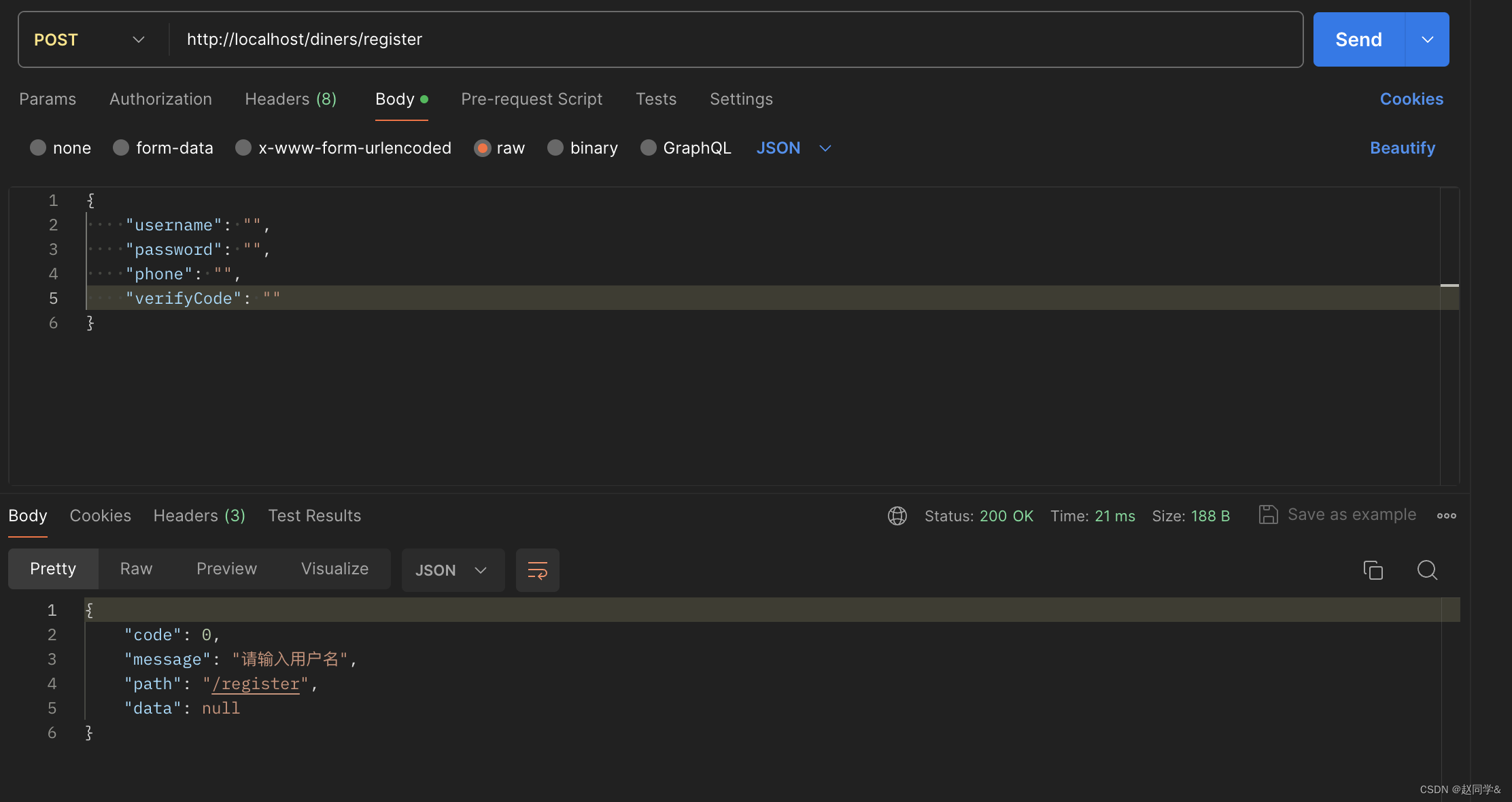Click the response copy icon
This screenshot has height=802, width=1512.
tap(1373, 570)
